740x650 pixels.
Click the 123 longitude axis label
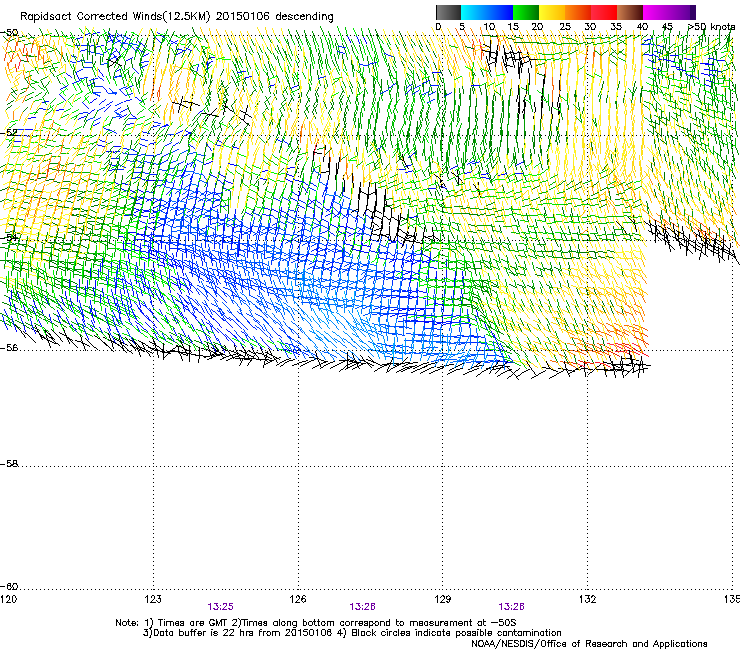(x=153, y=599)
